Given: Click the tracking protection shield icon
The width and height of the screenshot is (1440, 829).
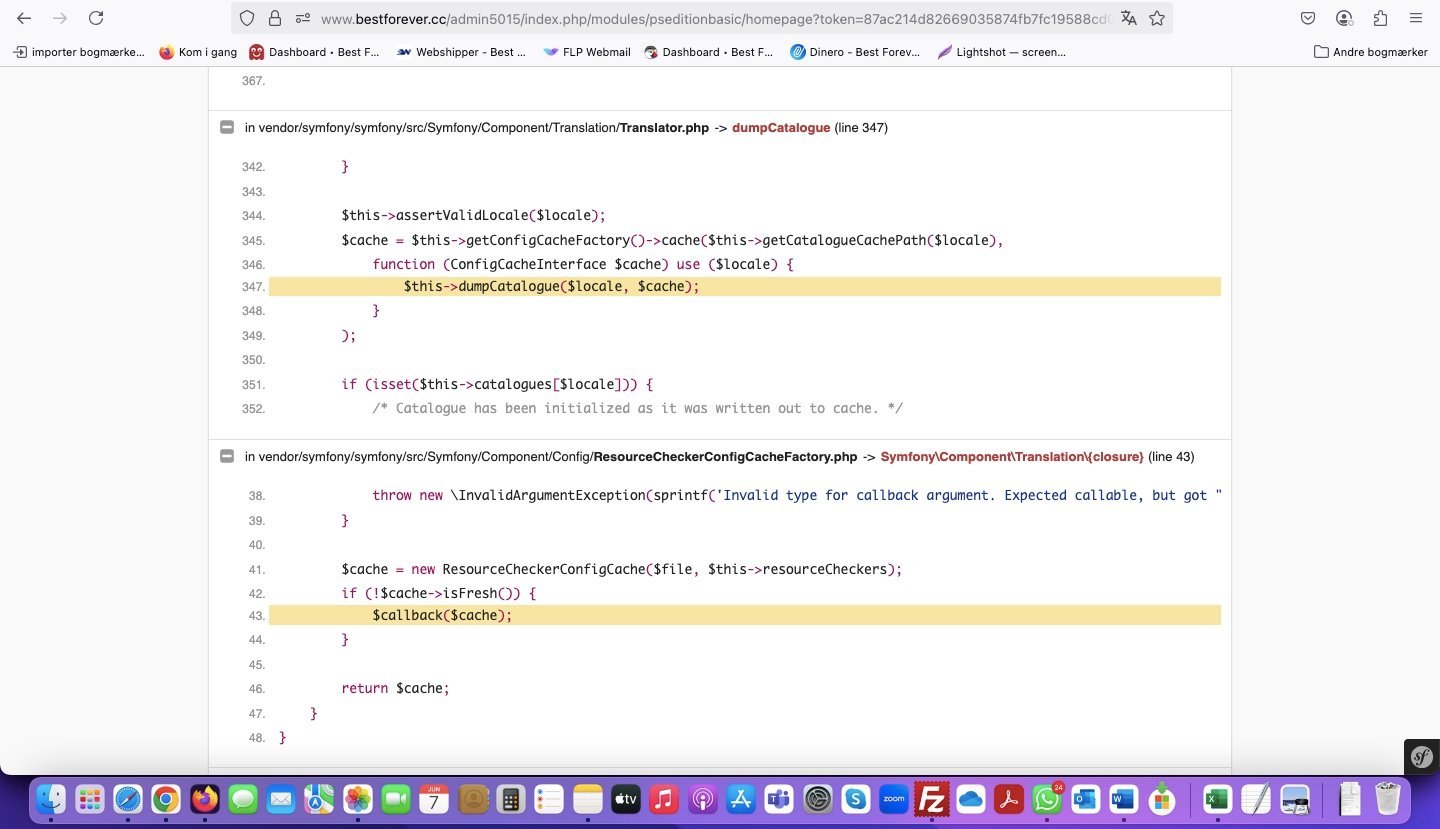Looking at the screenshot, I should tap(247, 18).
